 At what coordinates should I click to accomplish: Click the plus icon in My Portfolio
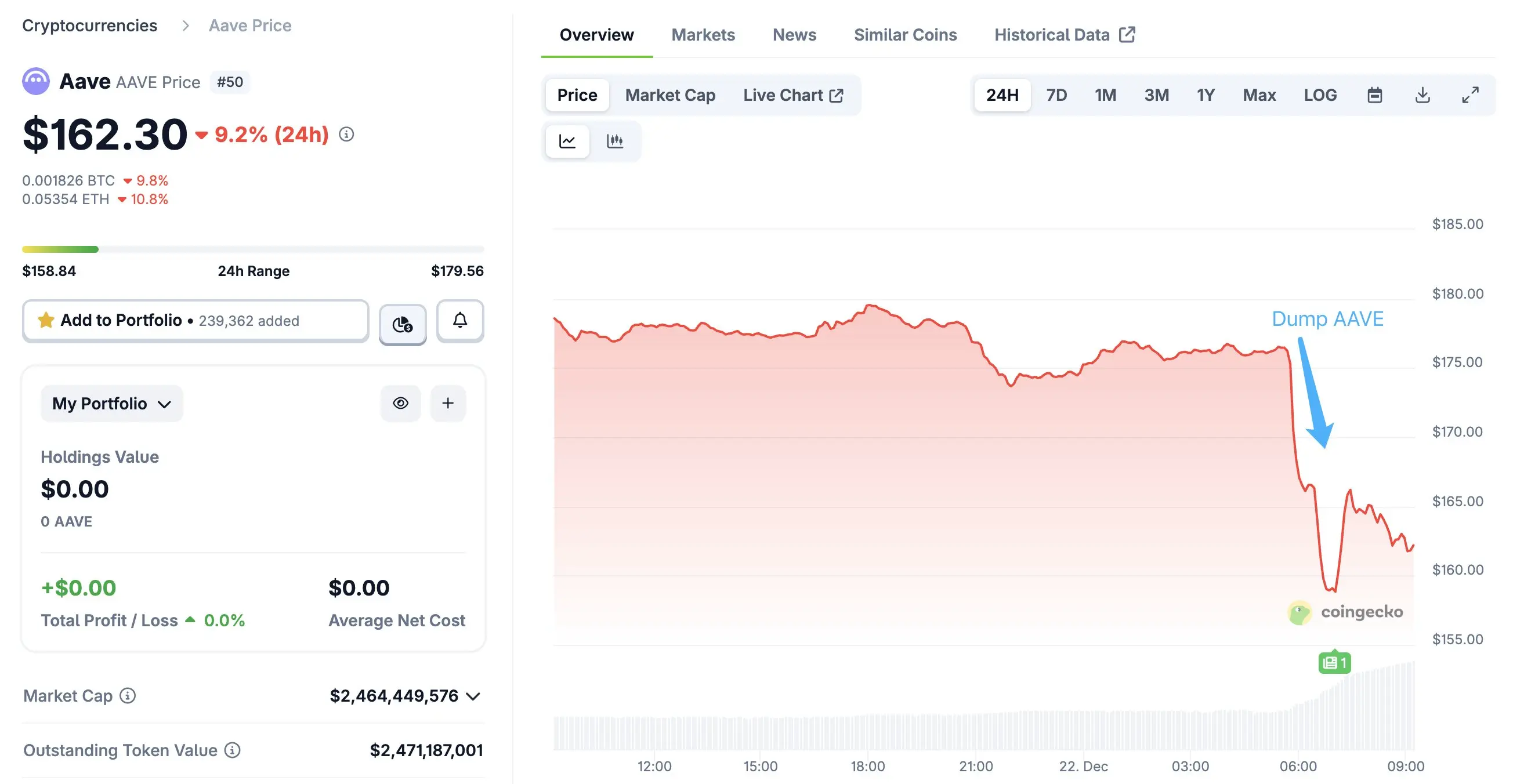point(447,404)
